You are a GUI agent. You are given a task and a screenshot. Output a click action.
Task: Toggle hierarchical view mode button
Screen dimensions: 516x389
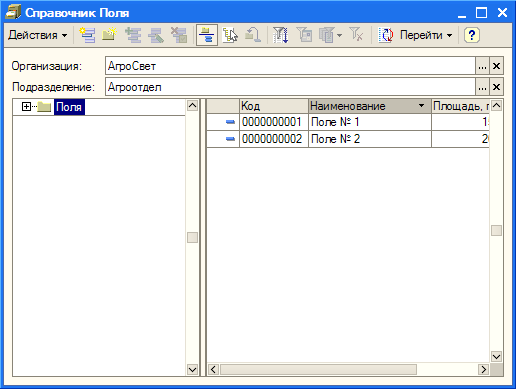(x=207, y=35)
